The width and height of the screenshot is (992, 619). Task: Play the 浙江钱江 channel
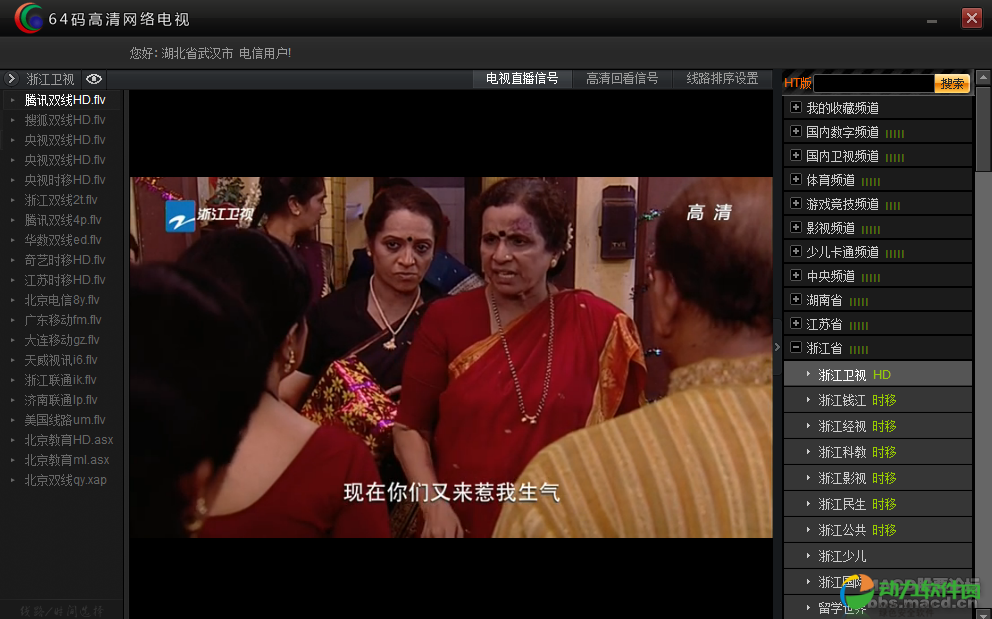842,400
